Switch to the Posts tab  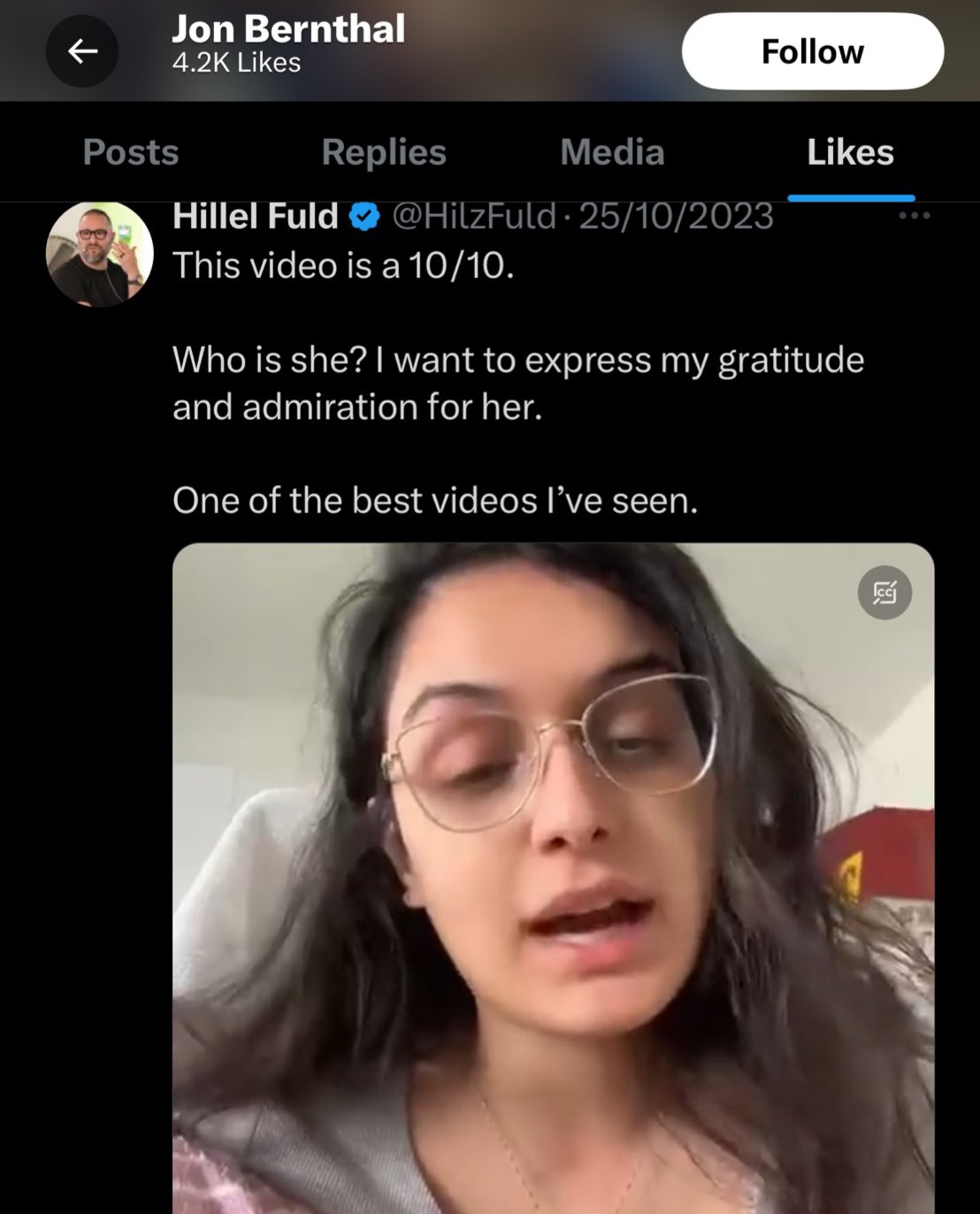[x=131, y=152]
